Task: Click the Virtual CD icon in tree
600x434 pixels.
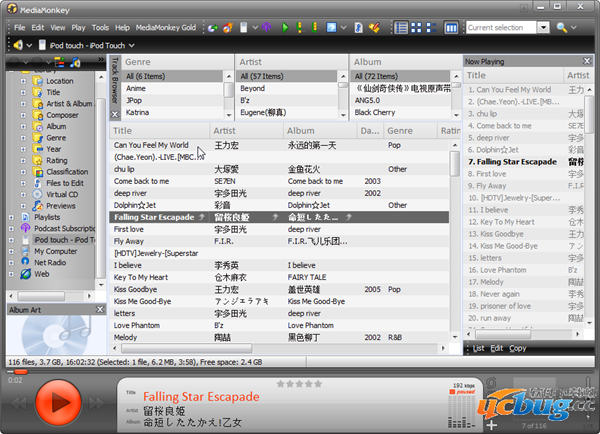Action: point(37,194)
